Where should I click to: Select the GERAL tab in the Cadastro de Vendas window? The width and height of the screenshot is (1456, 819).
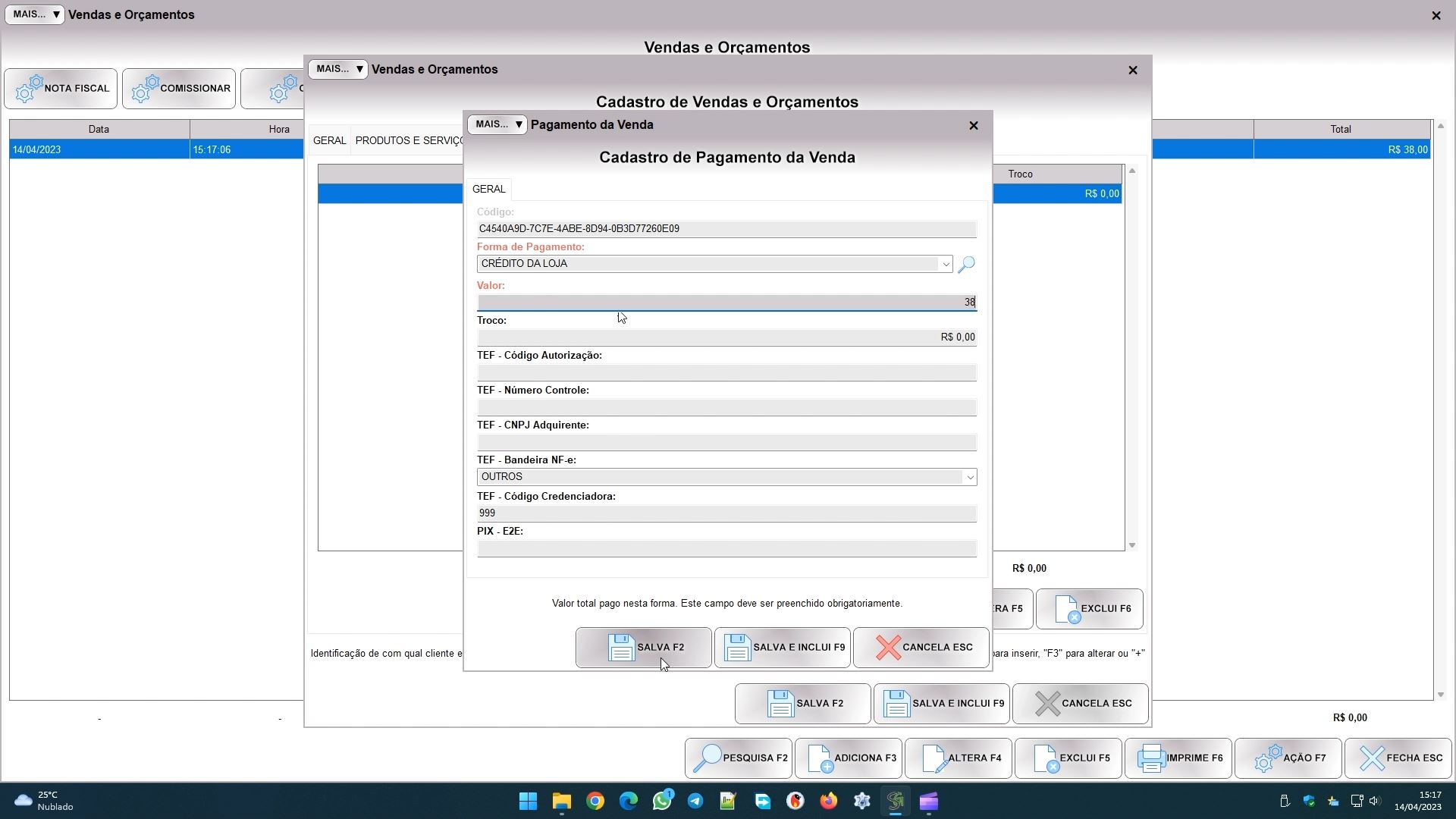[x=329, y=140]
